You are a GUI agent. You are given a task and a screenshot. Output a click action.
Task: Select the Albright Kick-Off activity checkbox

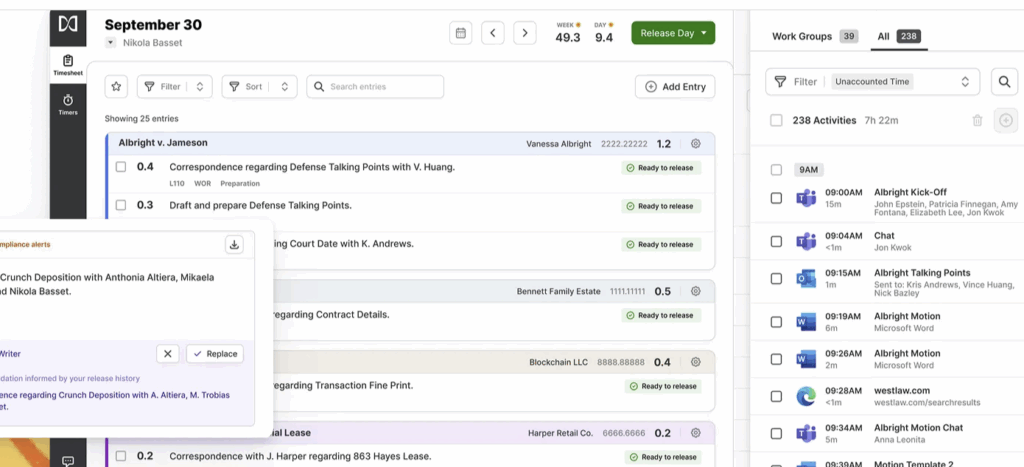click(x=776, y=198)
